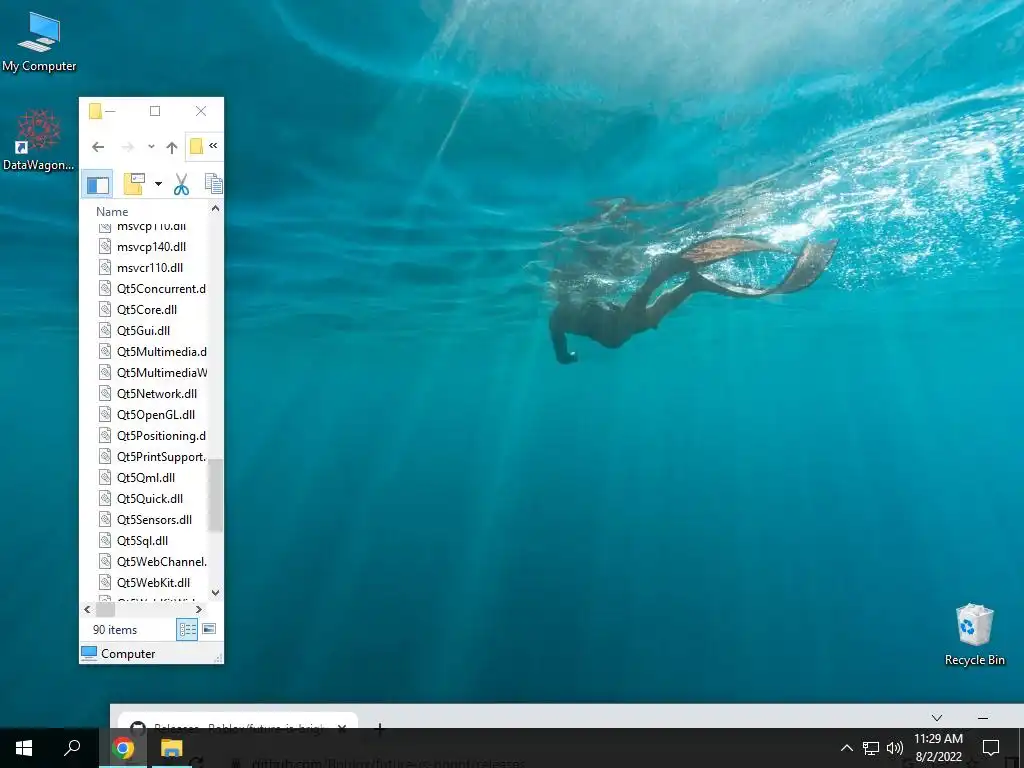Switch to large icons view layout

209,630
